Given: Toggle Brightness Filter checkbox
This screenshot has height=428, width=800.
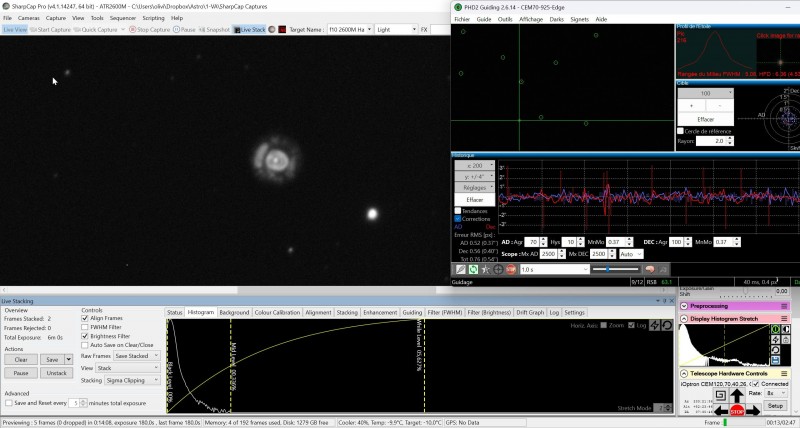Looking at the screenshot, I should tap(85, 336).
